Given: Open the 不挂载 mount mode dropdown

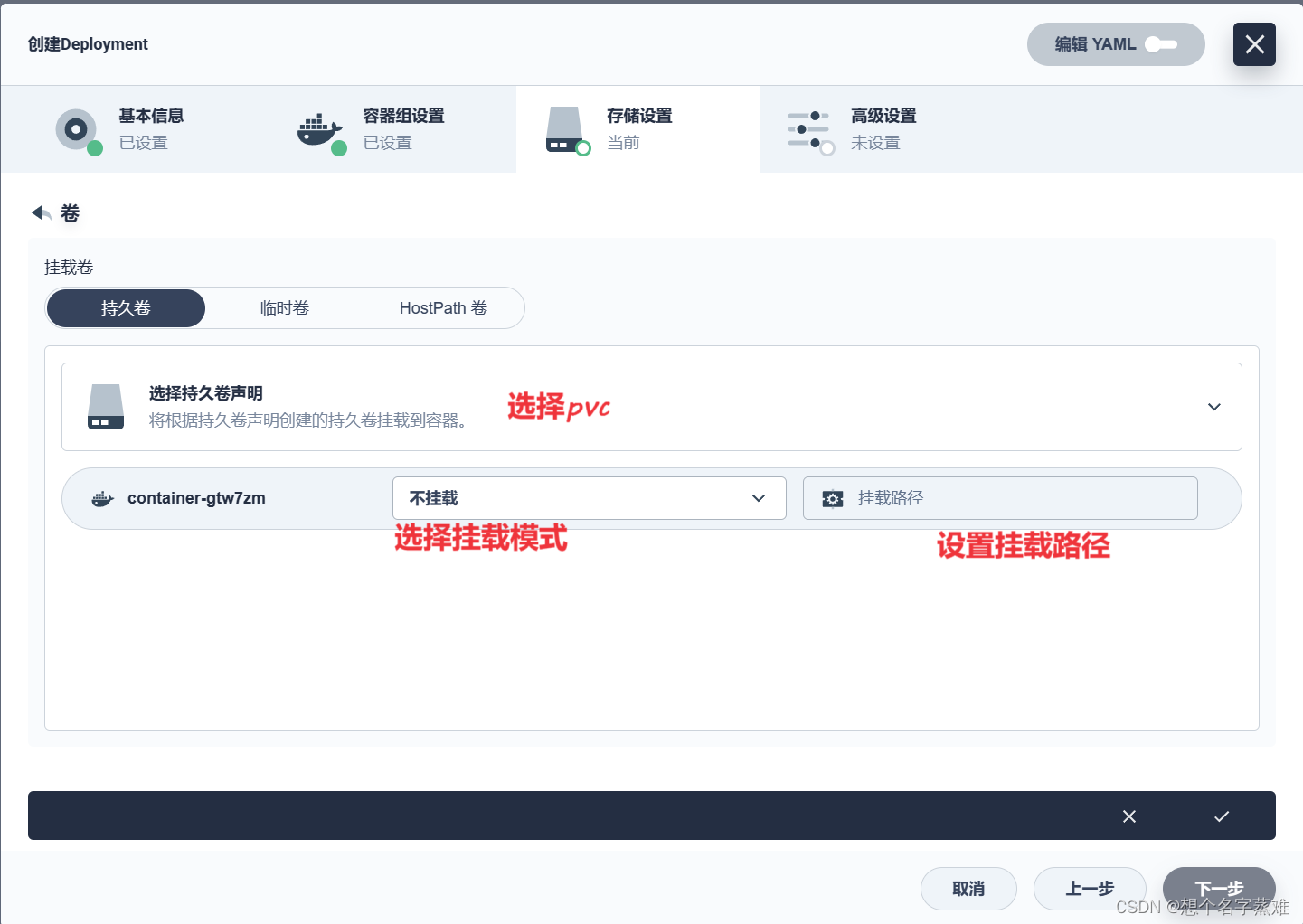Looking at the screenshot, I should 590,498.
